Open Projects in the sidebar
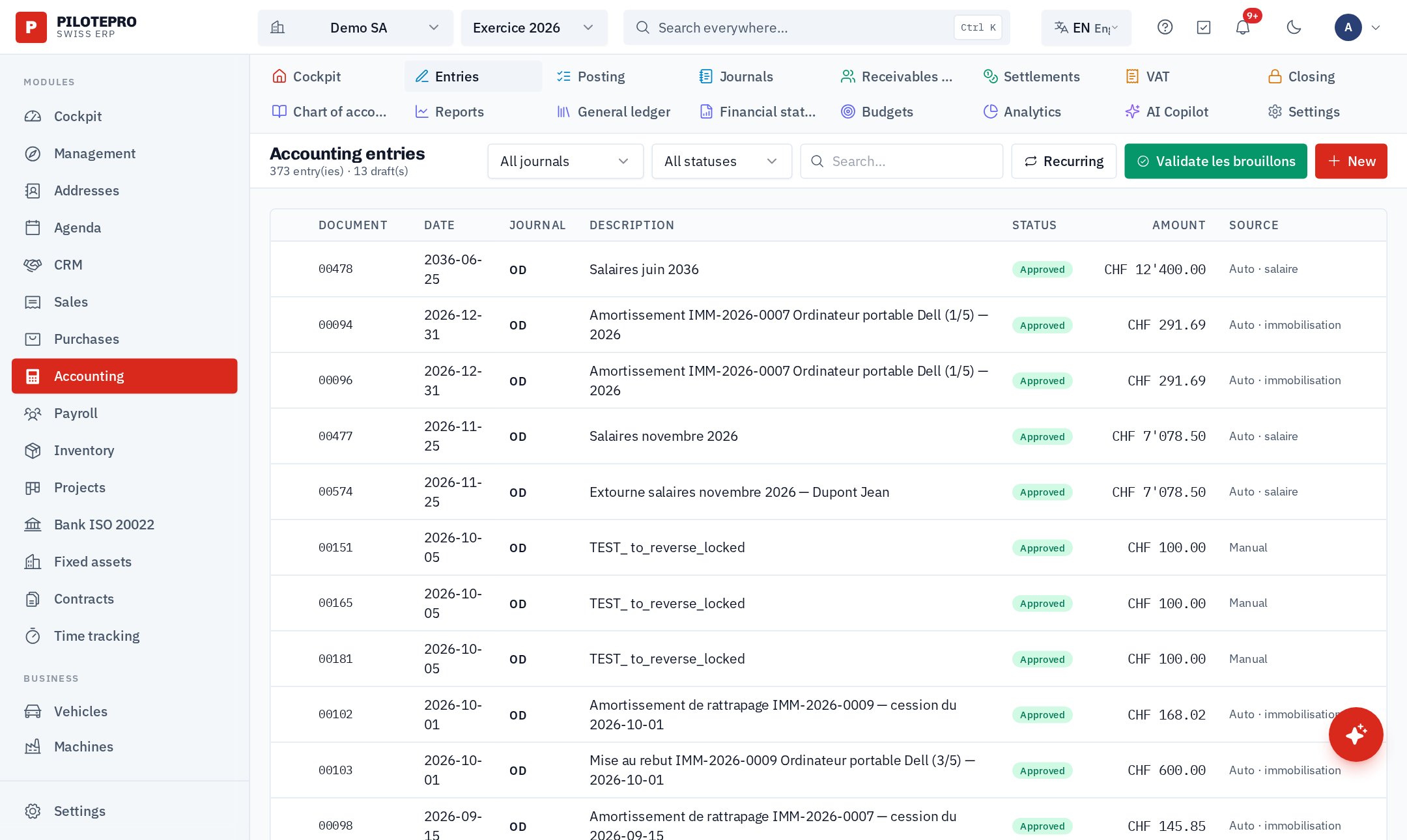Viewport: 1407px width, 840px height. coord(124,487)
